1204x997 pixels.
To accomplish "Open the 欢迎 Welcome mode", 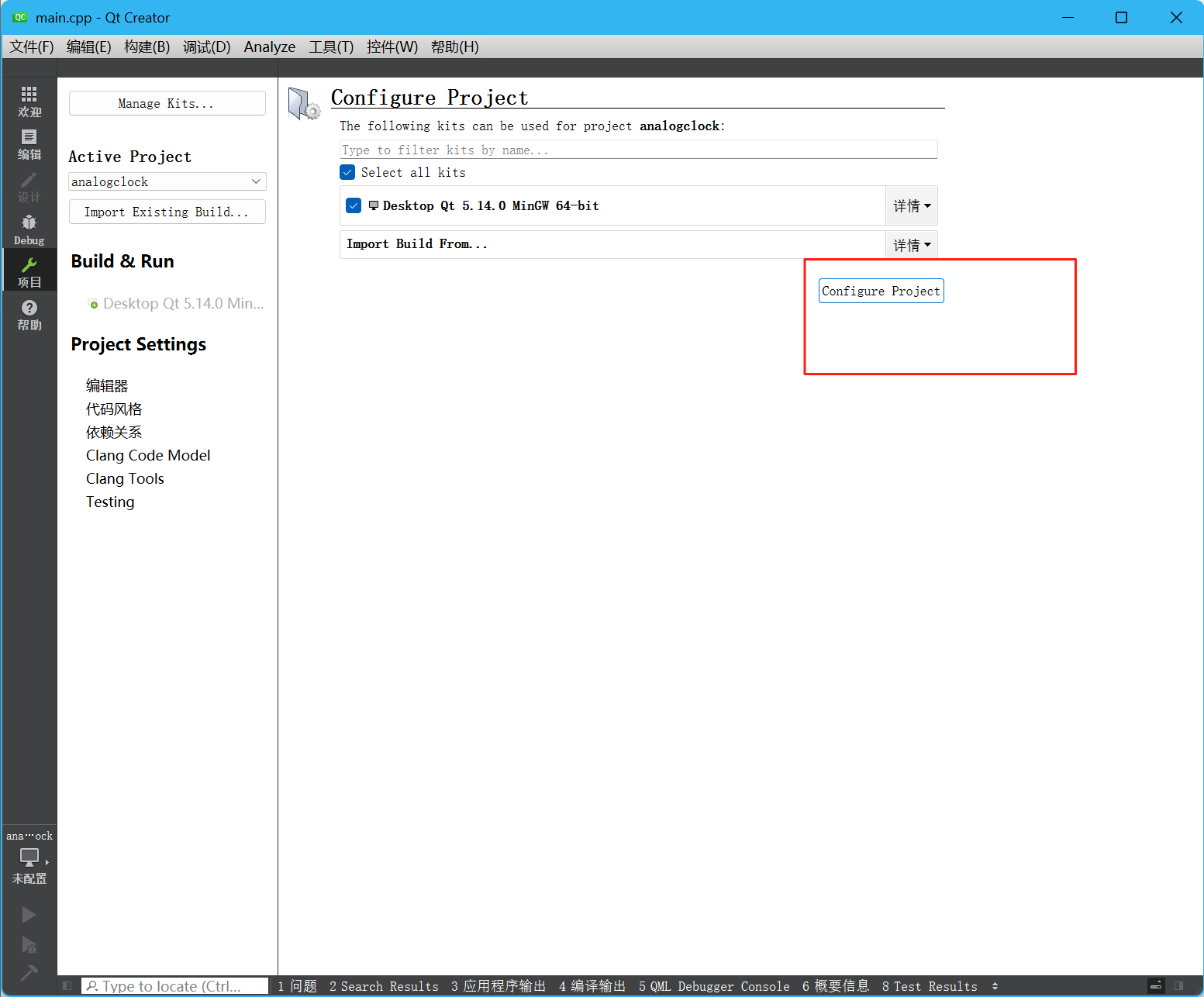I will [29, 102].
